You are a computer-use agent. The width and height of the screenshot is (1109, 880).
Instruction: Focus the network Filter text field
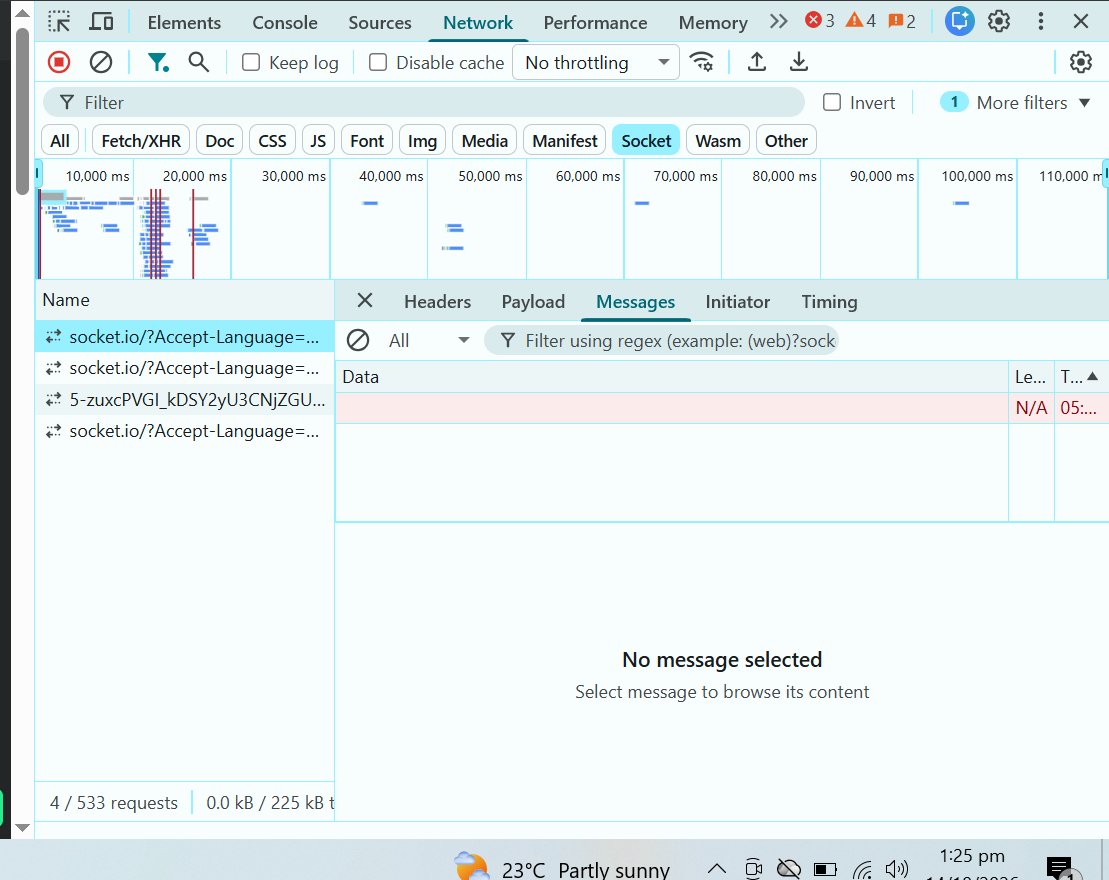(x=424, y=103)
